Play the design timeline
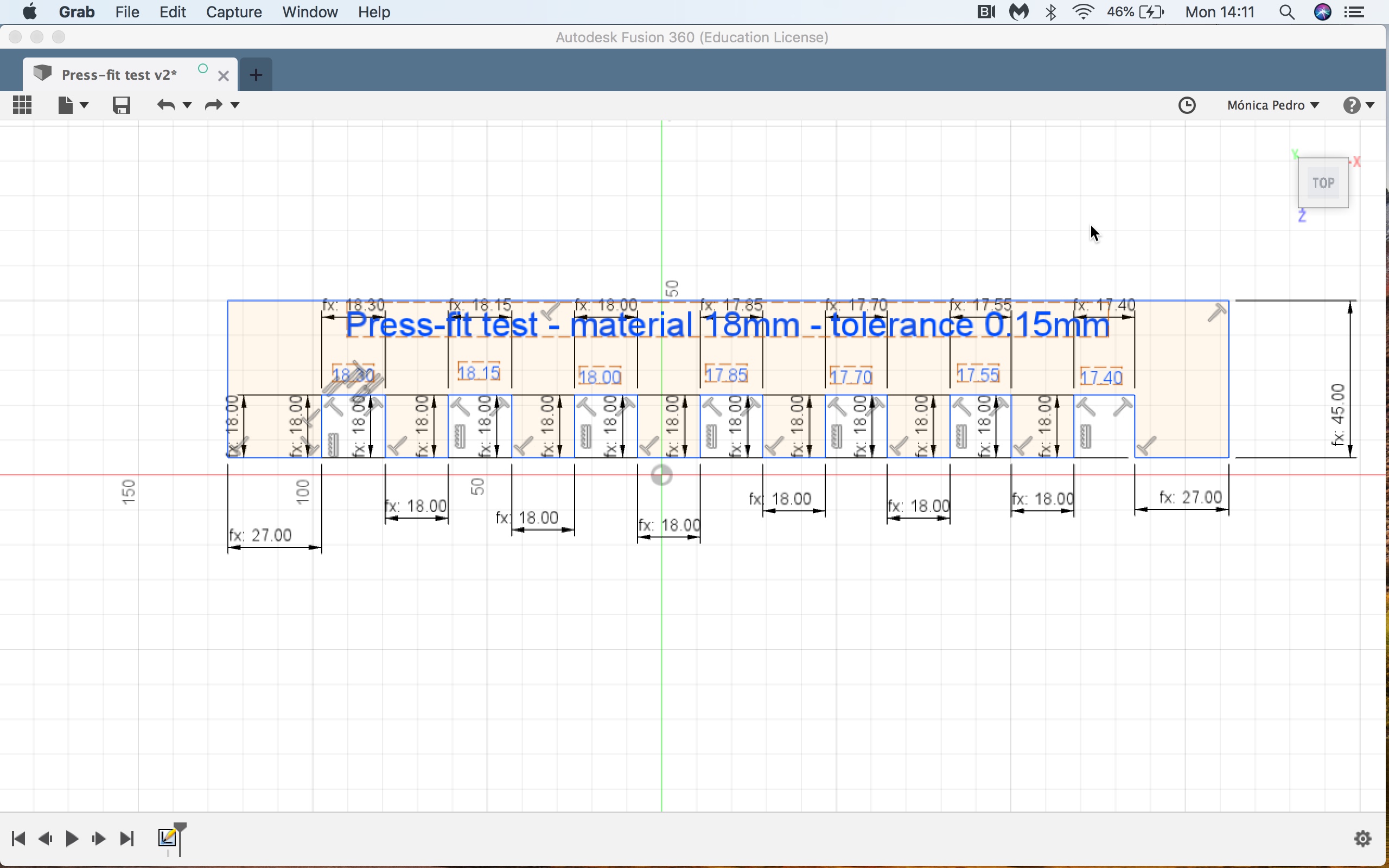 pyautogui.click(x=72, y=839)
